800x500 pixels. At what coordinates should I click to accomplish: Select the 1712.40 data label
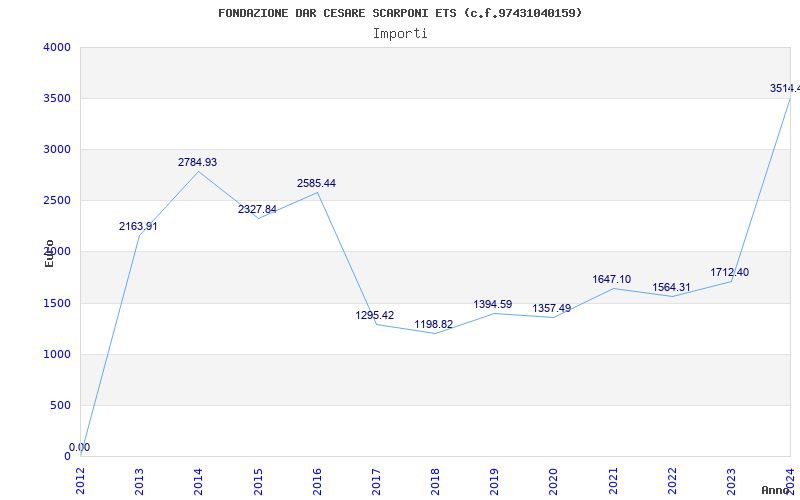[729, 272]
